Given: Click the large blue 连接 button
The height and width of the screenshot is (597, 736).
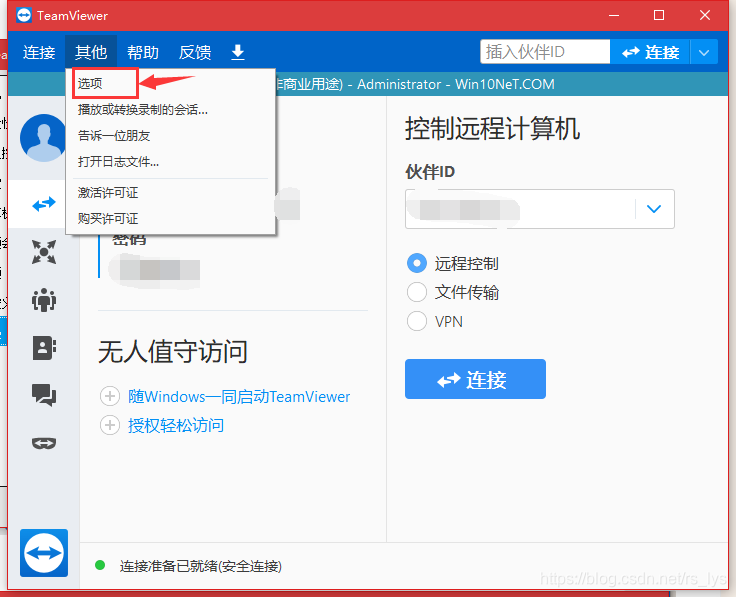Looking at the screenshot, I should tap(475, 379).
